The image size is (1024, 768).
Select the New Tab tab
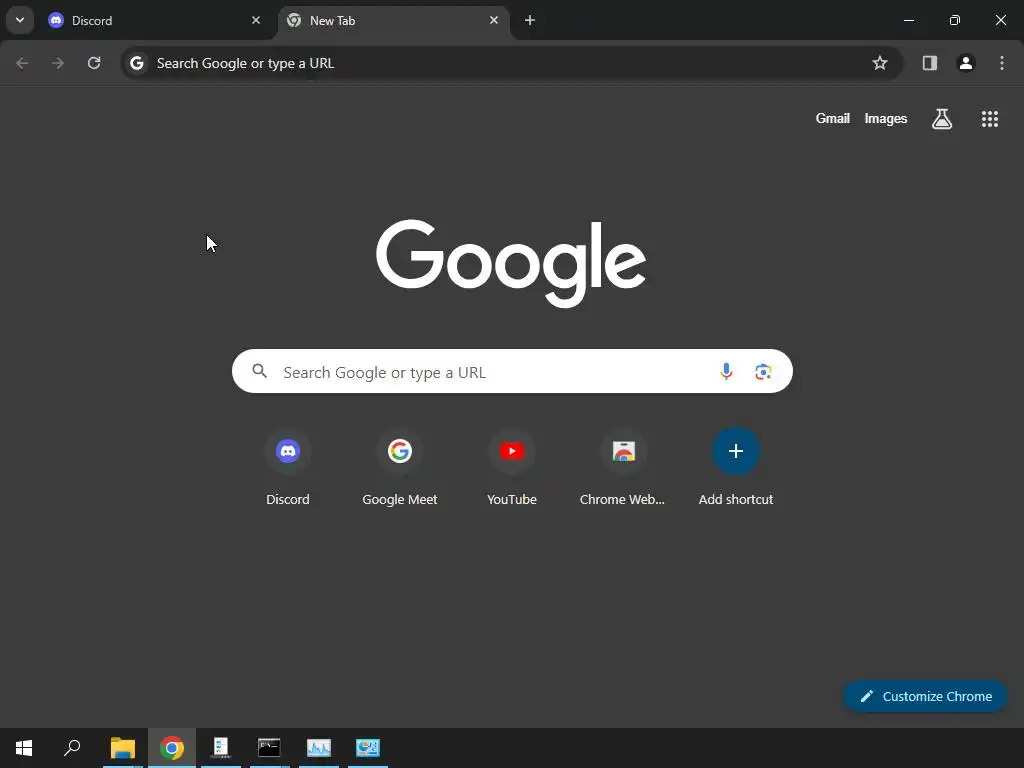click(392, 20)
